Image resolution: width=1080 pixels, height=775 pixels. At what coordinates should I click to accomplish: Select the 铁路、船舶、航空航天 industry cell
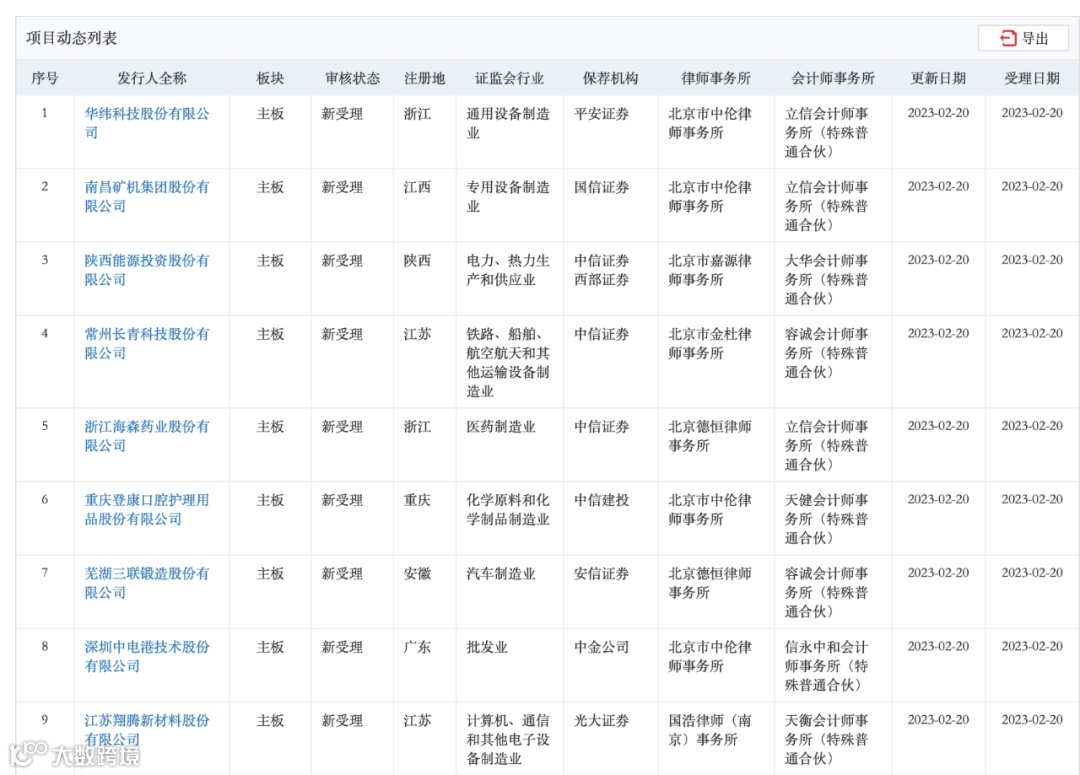coord(508,362)
